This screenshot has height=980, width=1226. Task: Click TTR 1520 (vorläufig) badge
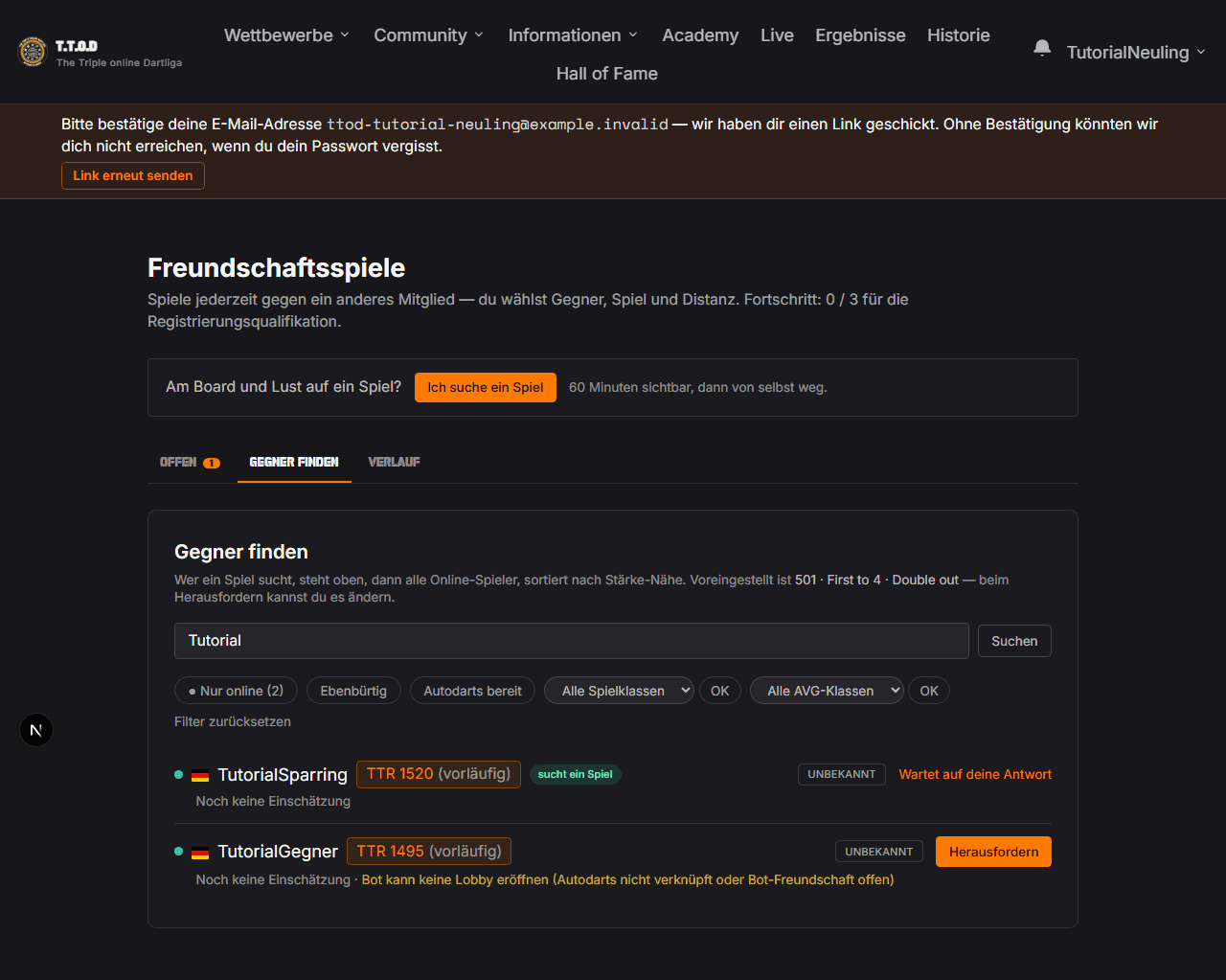[439, 774]
